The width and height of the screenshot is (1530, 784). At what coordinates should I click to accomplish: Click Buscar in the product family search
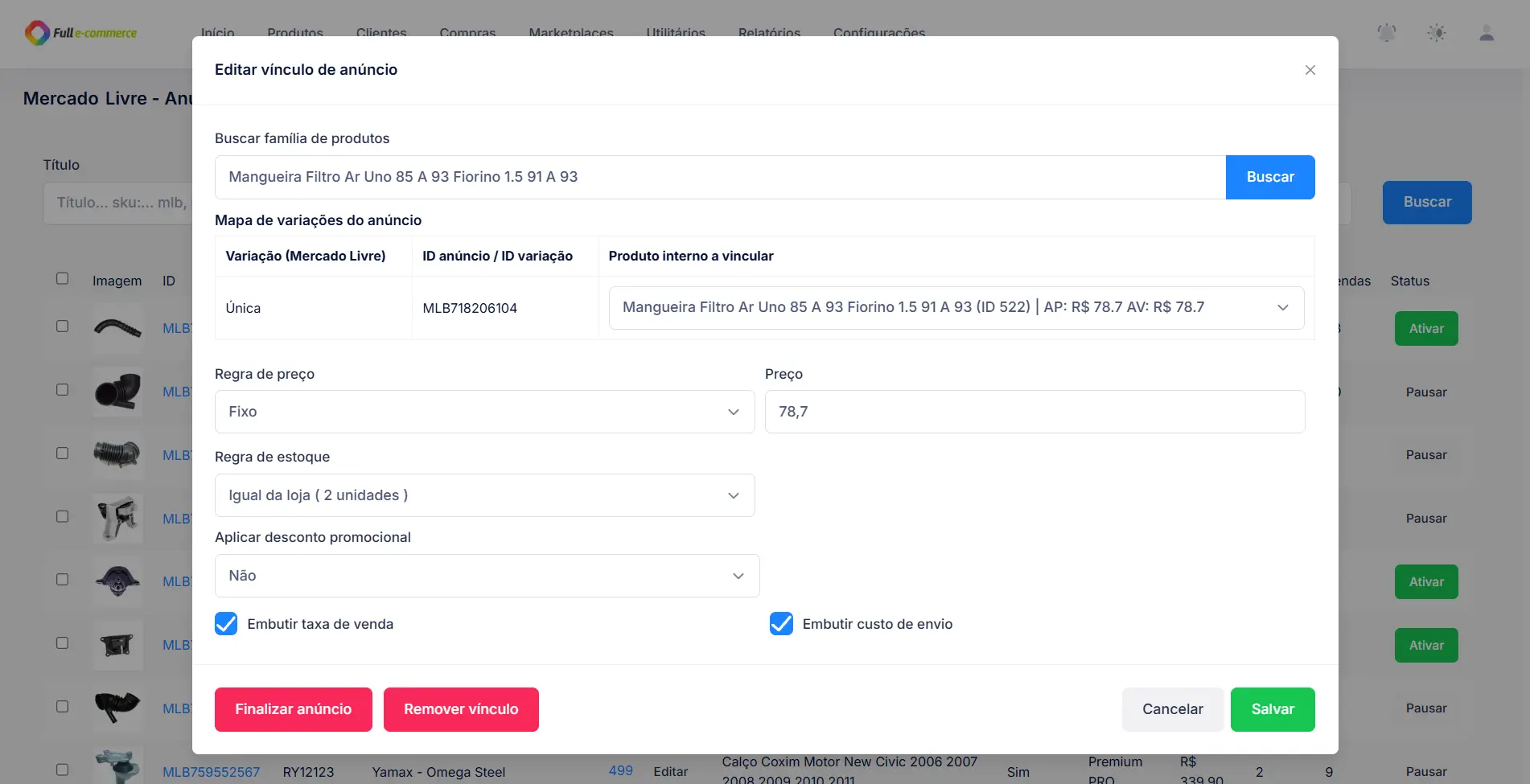pyautogui.click(x=1270, y=177)
